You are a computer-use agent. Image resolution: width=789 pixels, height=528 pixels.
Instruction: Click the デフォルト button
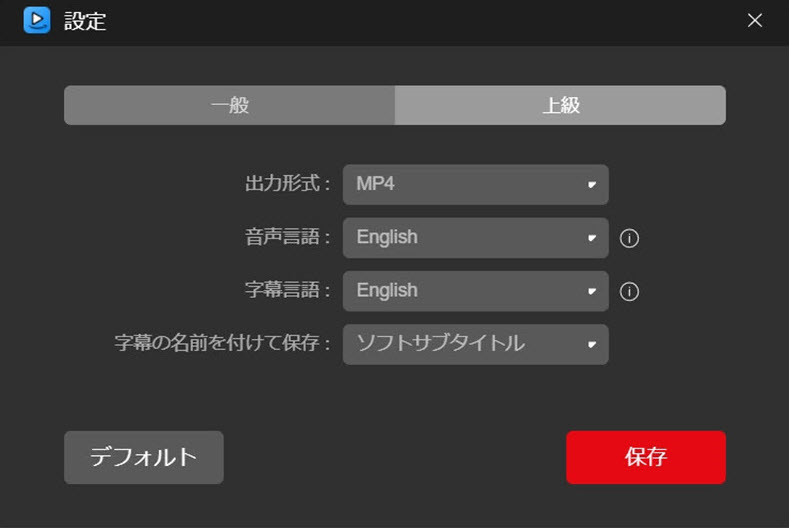(x=144, y=457)
